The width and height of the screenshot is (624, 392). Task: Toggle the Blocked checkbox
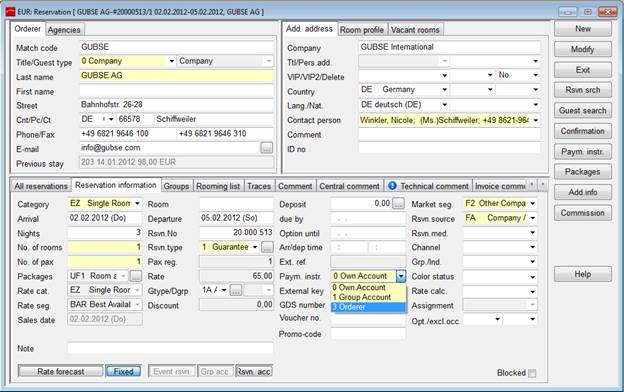coord(532,373)
